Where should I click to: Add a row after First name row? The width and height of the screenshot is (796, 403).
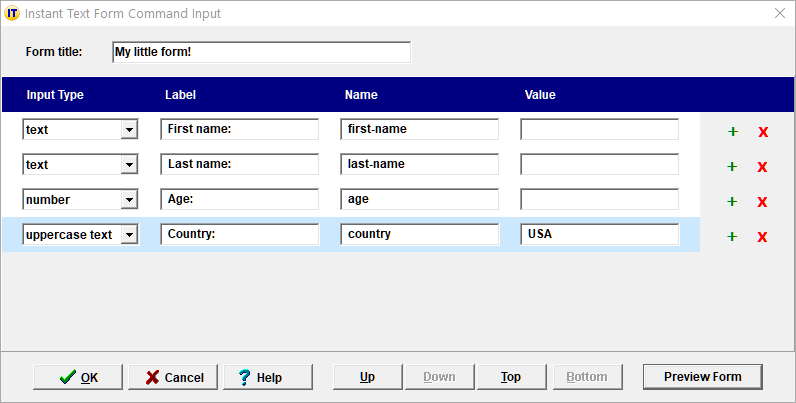[733, 132]
